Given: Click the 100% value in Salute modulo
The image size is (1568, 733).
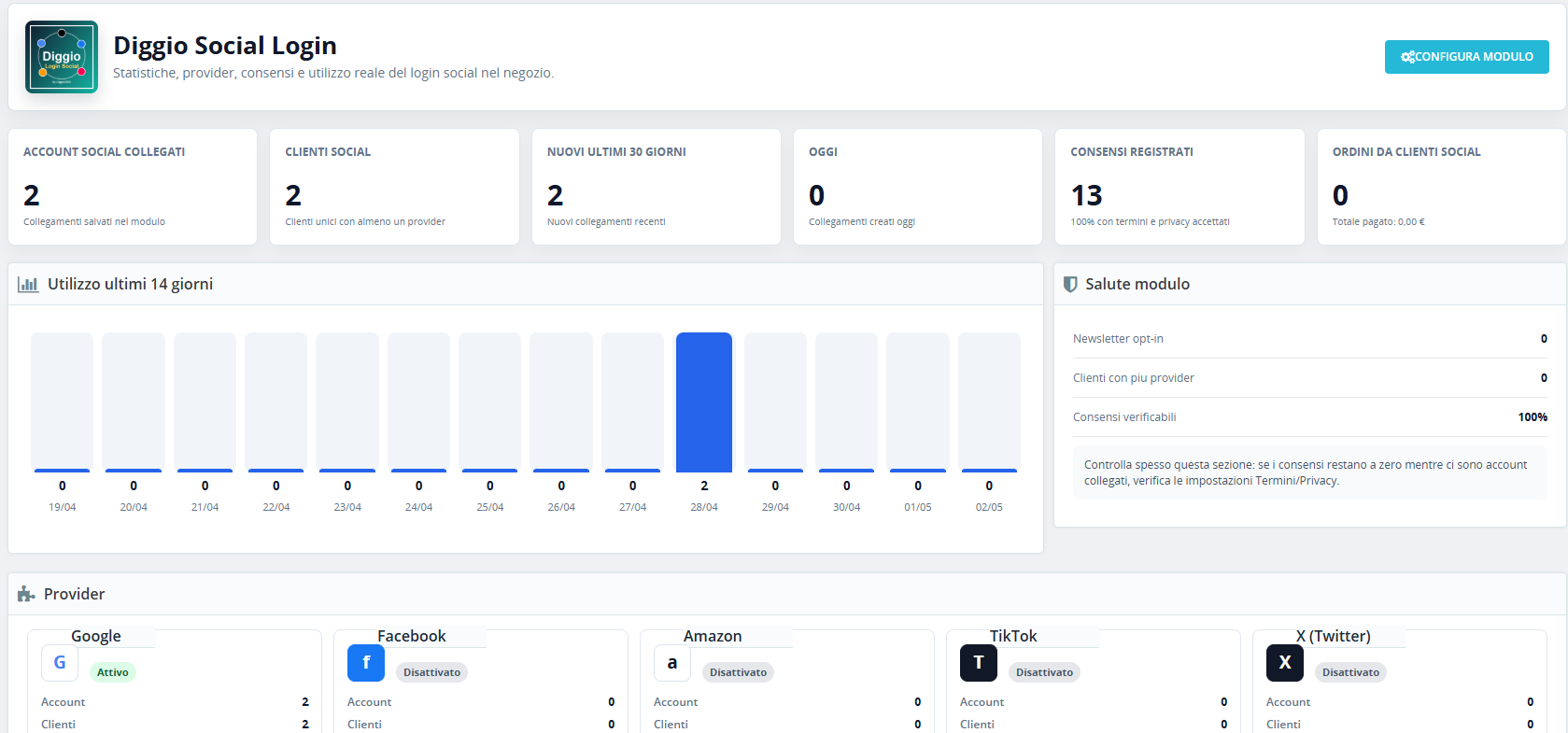Looking at the screenshot, I should pyautogui.click(x=1533, y=417).
